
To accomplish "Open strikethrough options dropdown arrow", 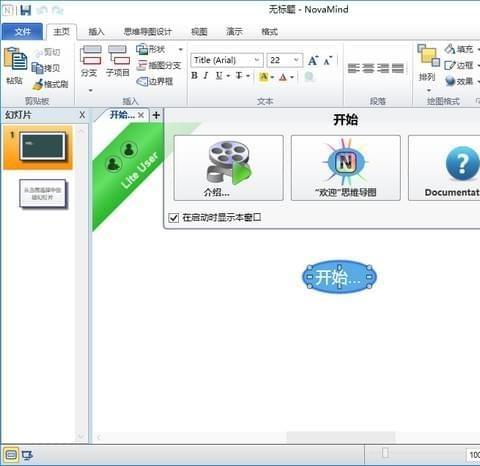I will [x=248, y=77].
